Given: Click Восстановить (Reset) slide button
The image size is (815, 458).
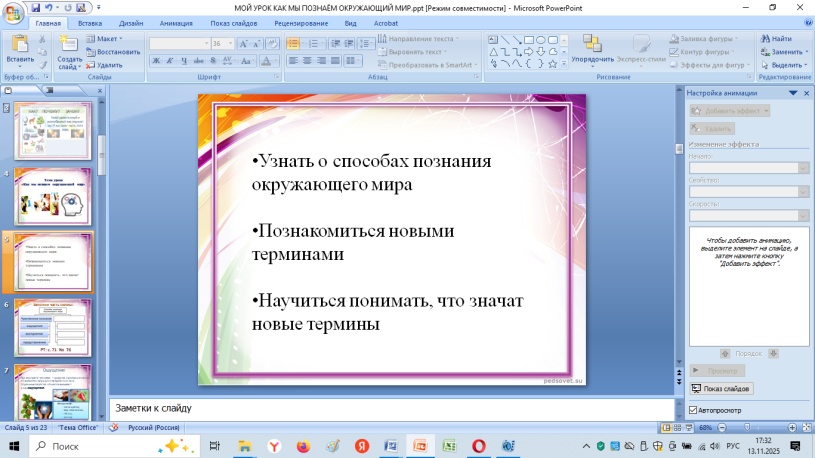Looking at the screenshot, I should [113, 51].
